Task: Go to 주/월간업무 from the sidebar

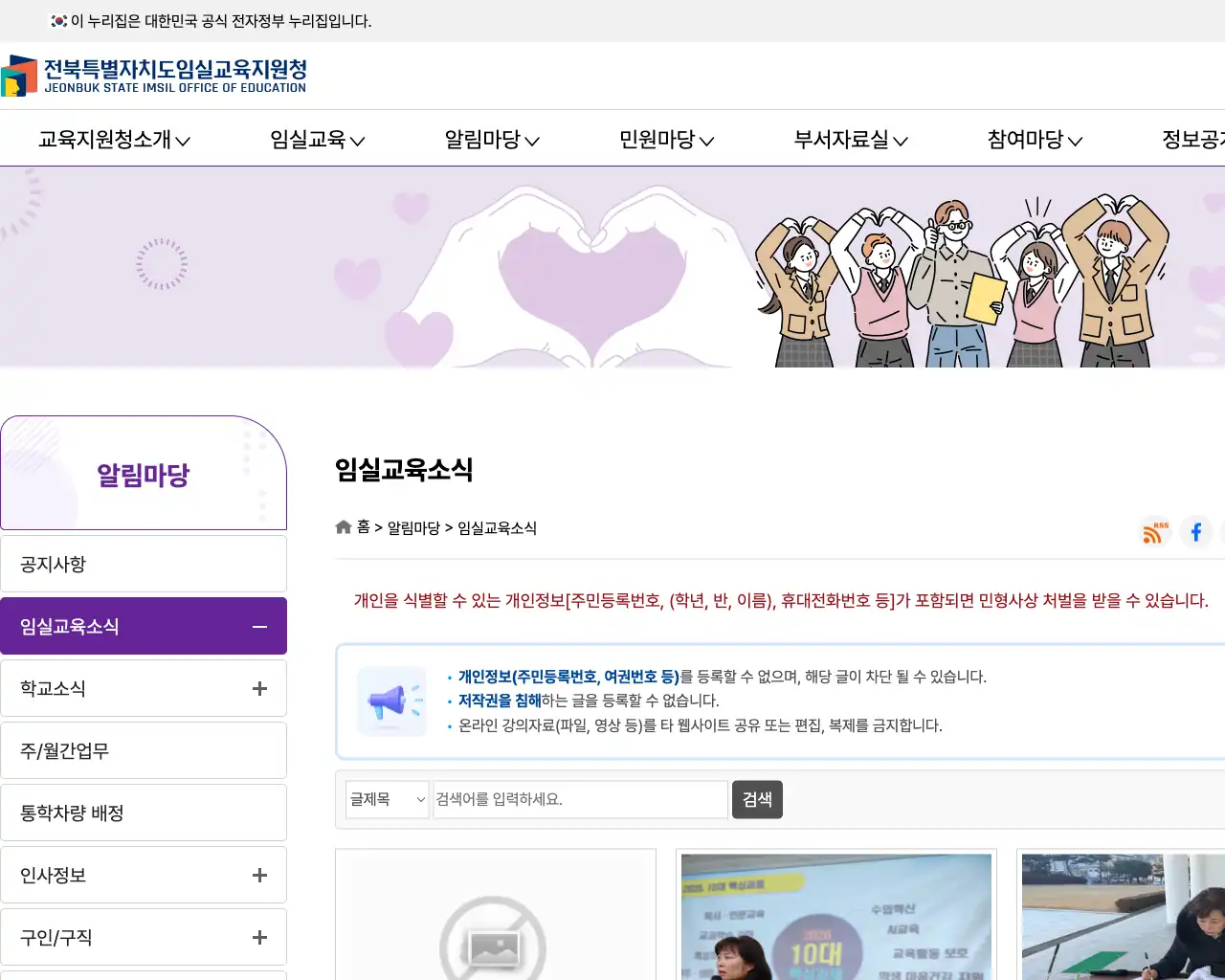Action: pyautogui.click(x=144, y=750)
